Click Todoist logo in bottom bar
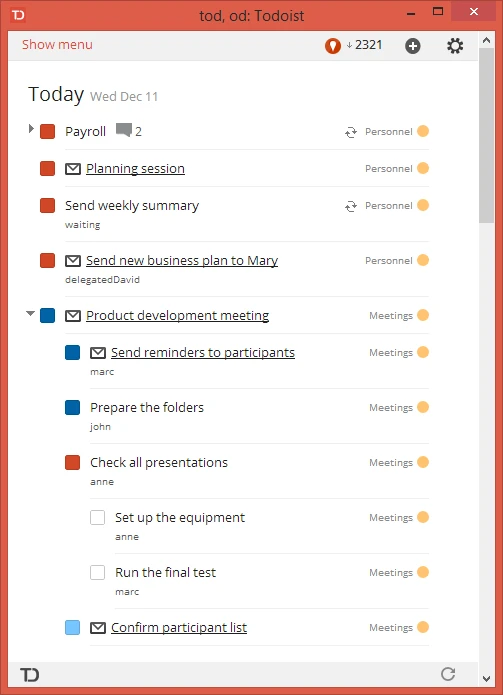The image size is (503, 695). pyautogui.click(x=30, y=675)
